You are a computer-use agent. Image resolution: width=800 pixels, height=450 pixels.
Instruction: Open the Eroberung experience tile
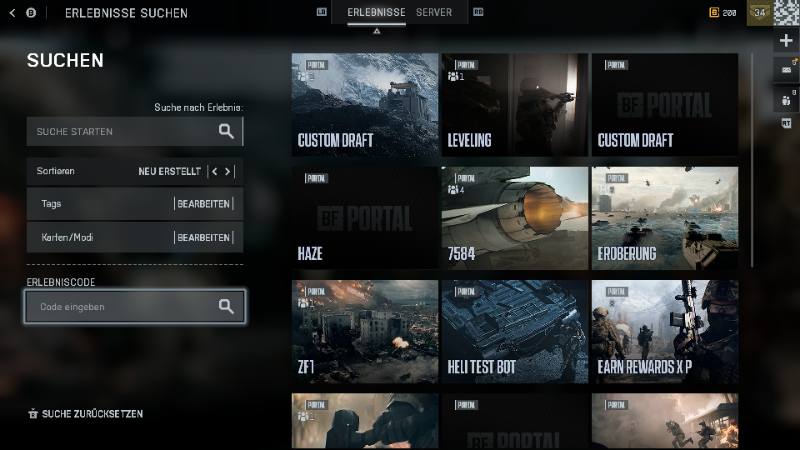(x=665, y=218)
